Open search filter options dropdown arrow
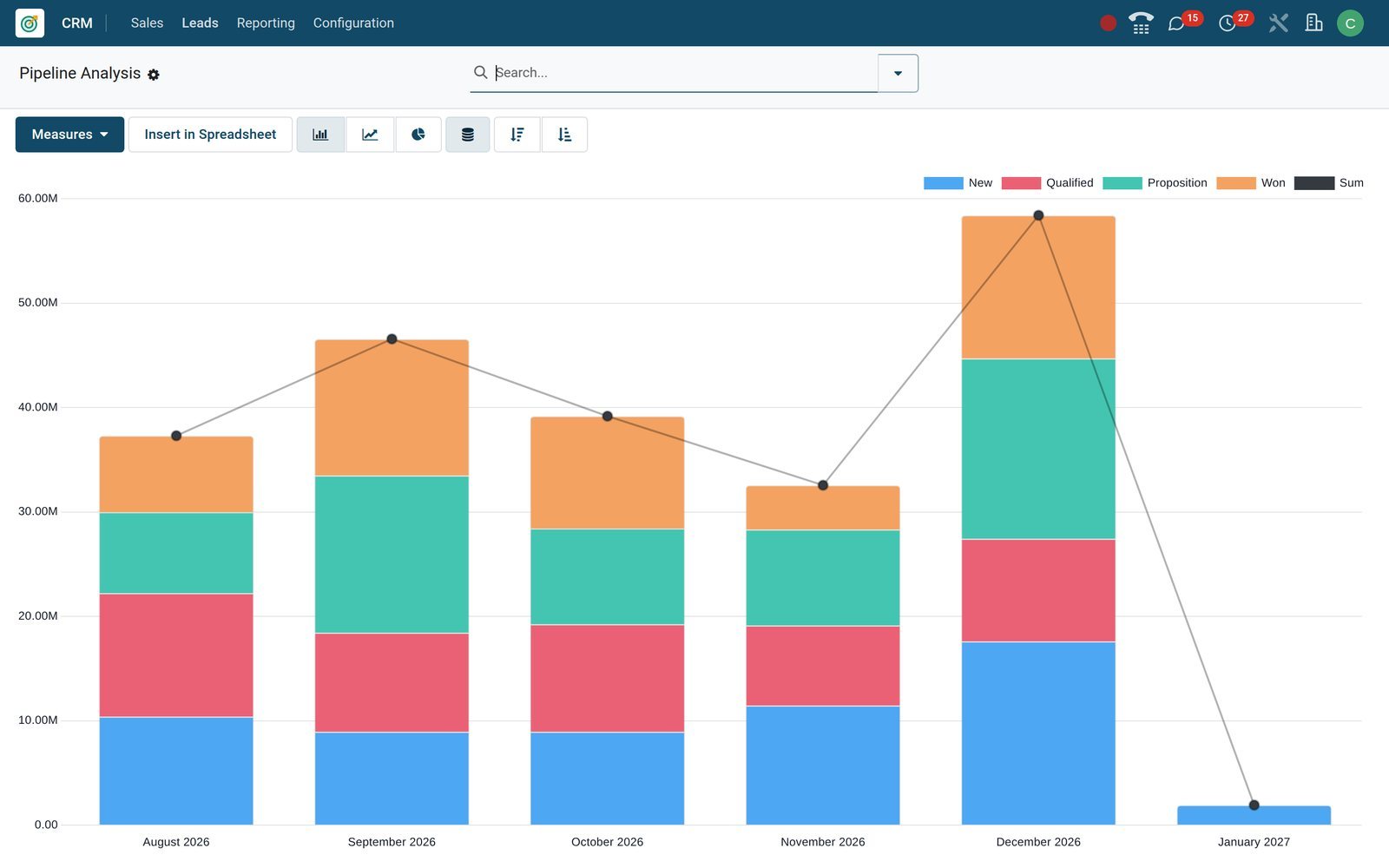 coord(898,73)
